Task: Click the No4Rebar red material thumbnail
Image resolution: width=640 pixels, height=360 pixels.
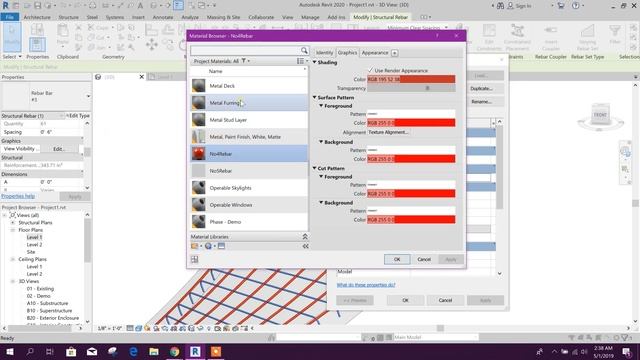Action: click(199, 154)
